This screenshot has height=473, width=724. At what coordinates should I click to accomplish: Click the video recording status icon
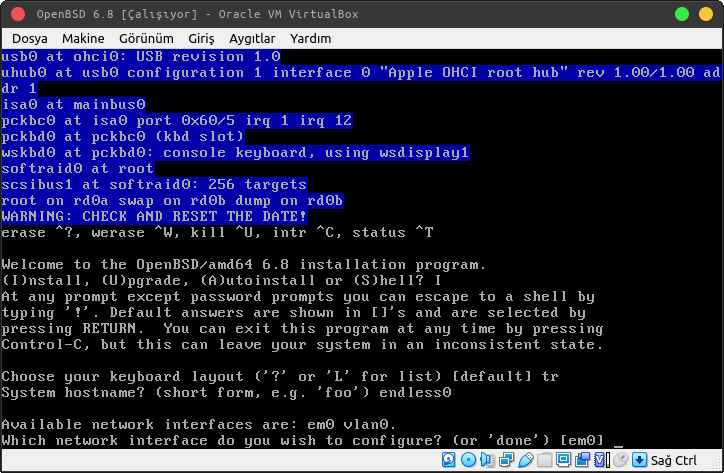(582, 460)
